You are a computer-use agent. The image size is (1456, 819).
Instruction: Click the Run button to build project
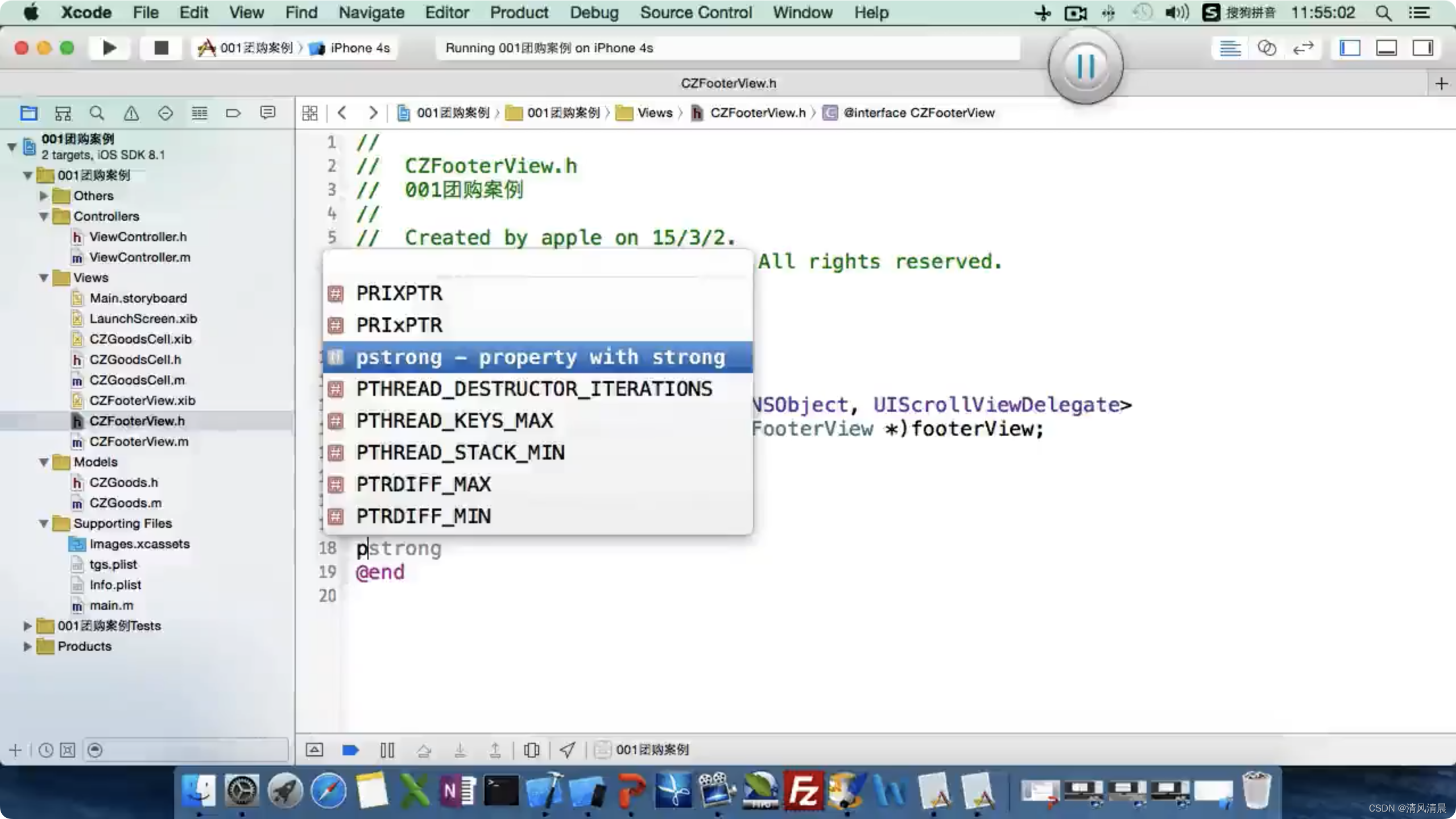tap(110, 47)
